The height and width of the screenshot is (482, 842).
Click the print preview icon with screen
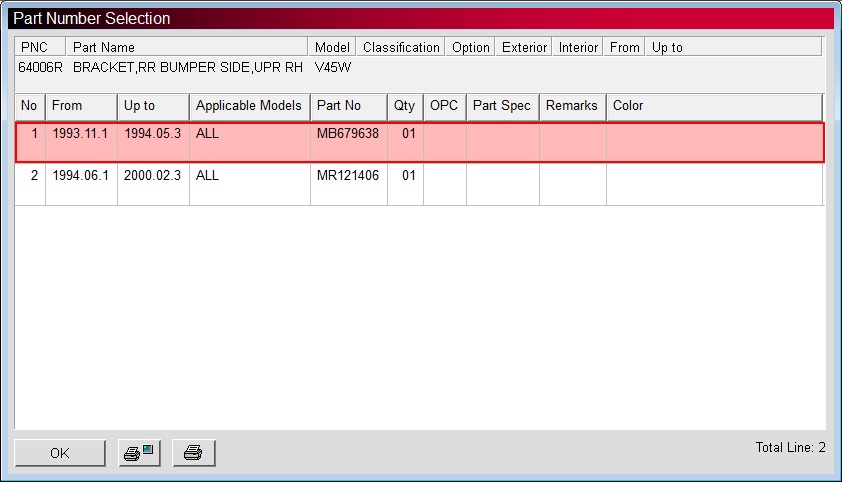point(139,453)
